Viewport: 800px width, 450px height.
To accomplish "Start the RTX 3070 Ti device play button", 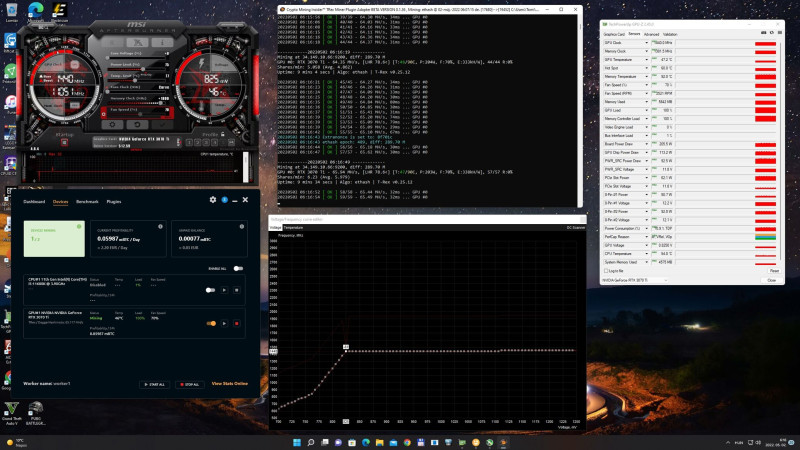I will [x=224, y=323].
